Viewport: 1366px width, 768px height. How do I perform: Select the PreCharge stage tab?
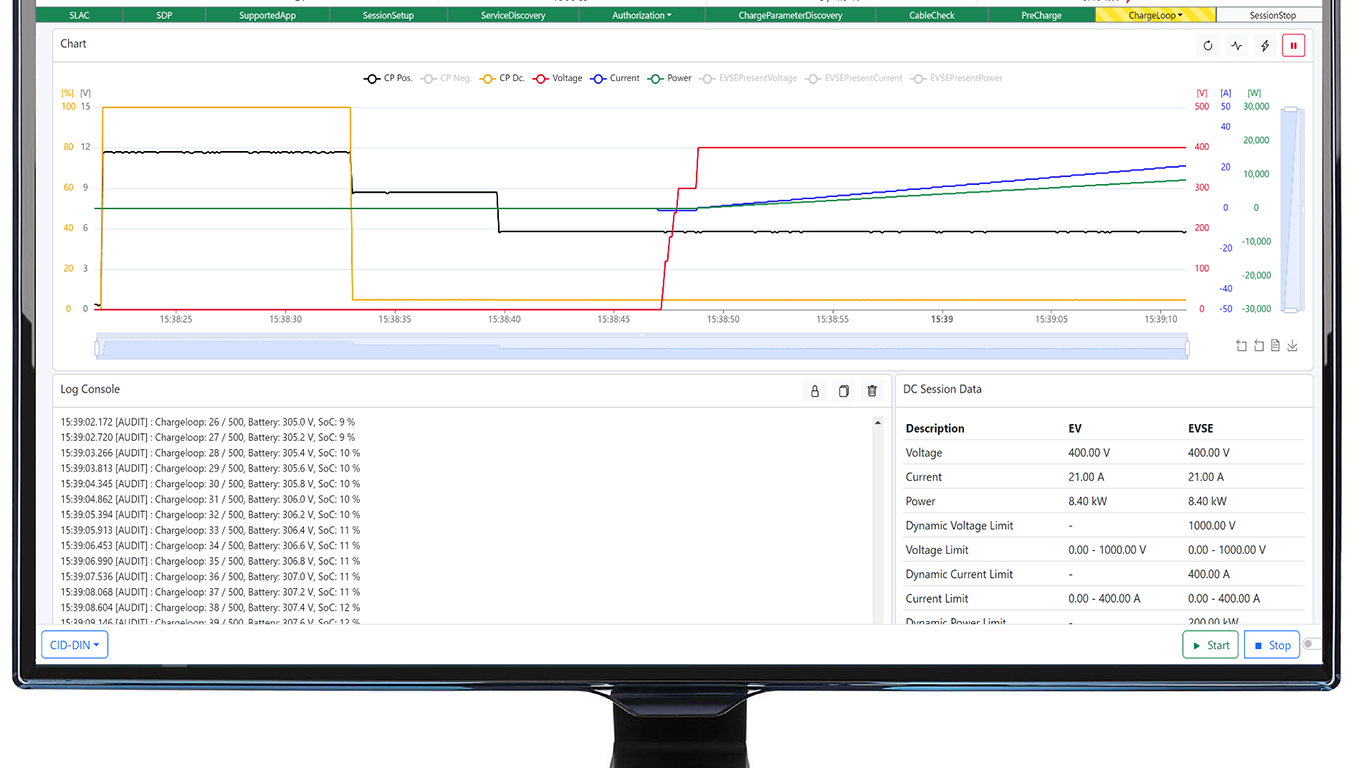pyautogui.click(x=1041, y=15)
